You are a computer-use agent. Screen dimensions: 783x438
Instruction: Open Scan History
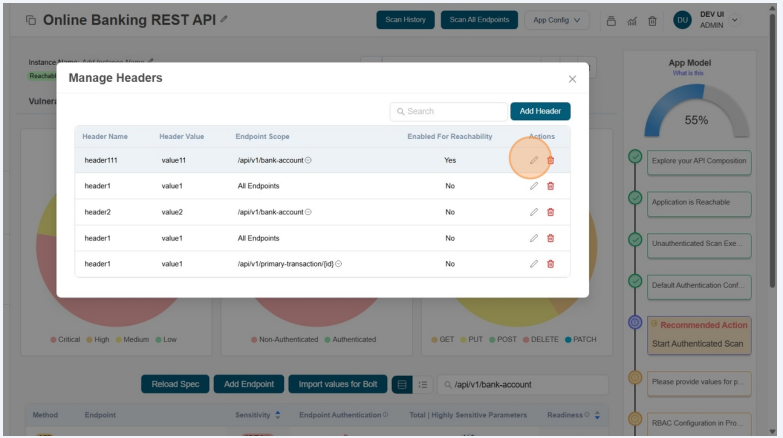(x=405, y=20)
